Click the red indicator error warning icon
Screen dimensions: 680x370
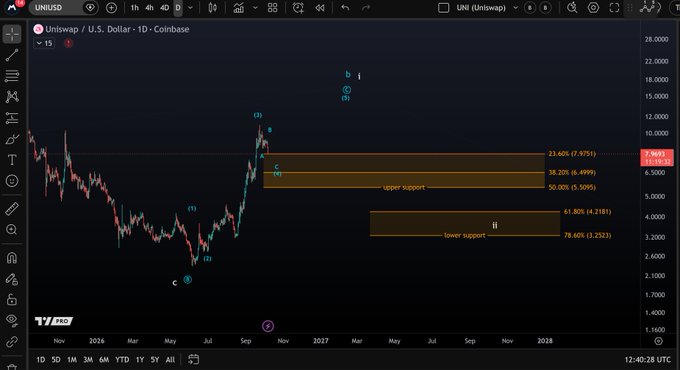tap(69, 43)
